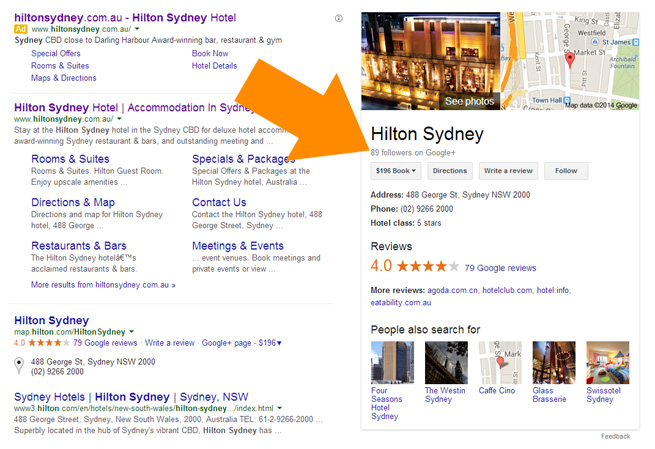This screenshot has height=449, width=655.
Task: Open agoda.com.cn reviews link
Action: click(x=452, y=290)
